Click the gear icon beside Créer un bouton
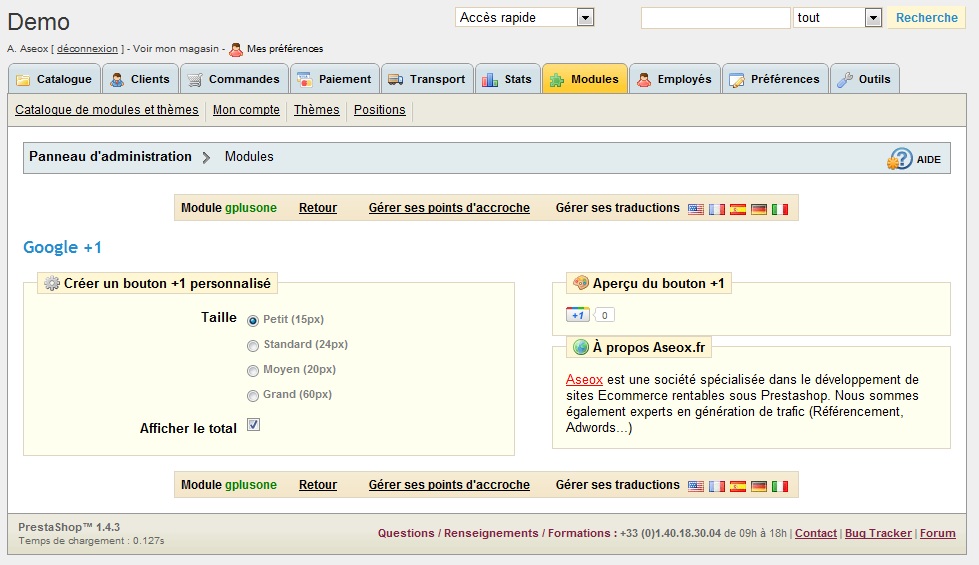This screenshot has height=565, width=979. pyautogui.click(x=52, y=283)
